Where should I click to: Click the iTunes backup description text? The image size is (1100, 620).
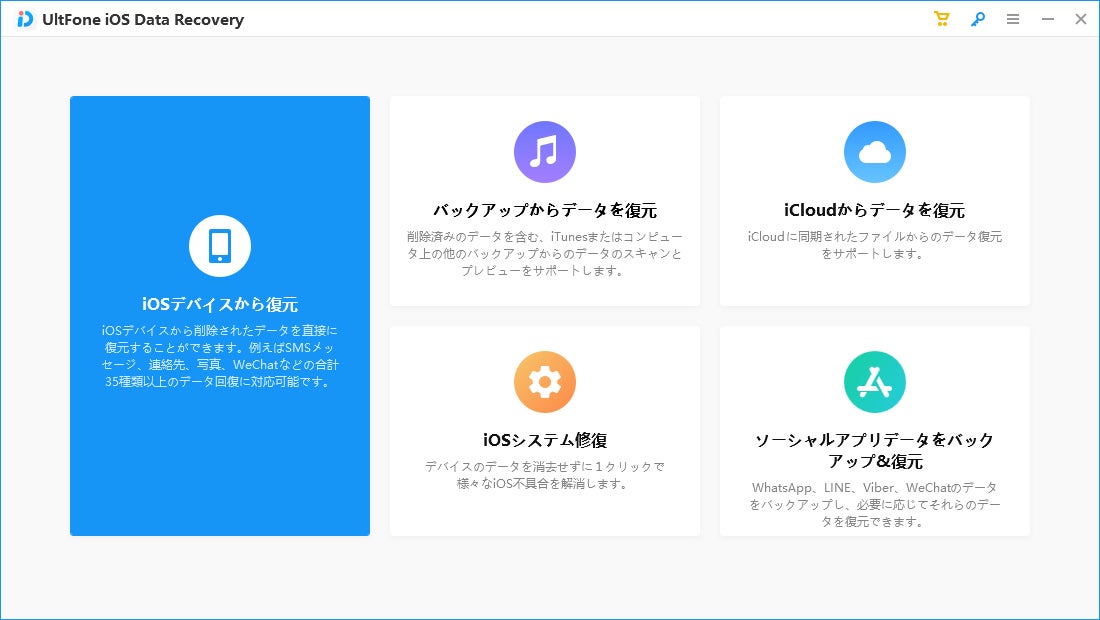[544, 254]
